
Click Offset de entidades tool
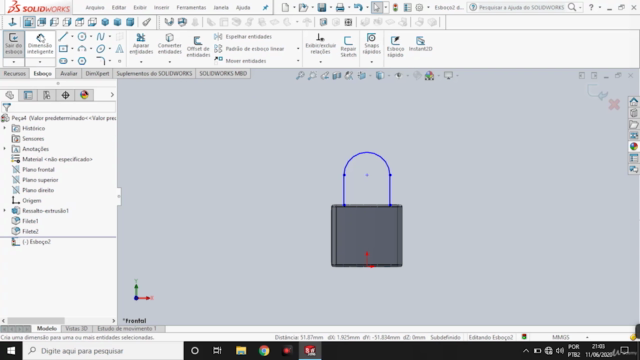(198, 46)
